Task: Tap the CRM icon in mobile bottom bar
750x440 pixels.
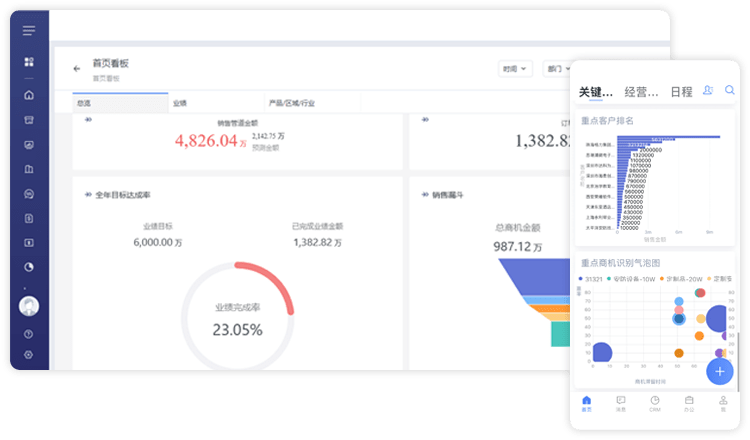Action: pos(655,403)
